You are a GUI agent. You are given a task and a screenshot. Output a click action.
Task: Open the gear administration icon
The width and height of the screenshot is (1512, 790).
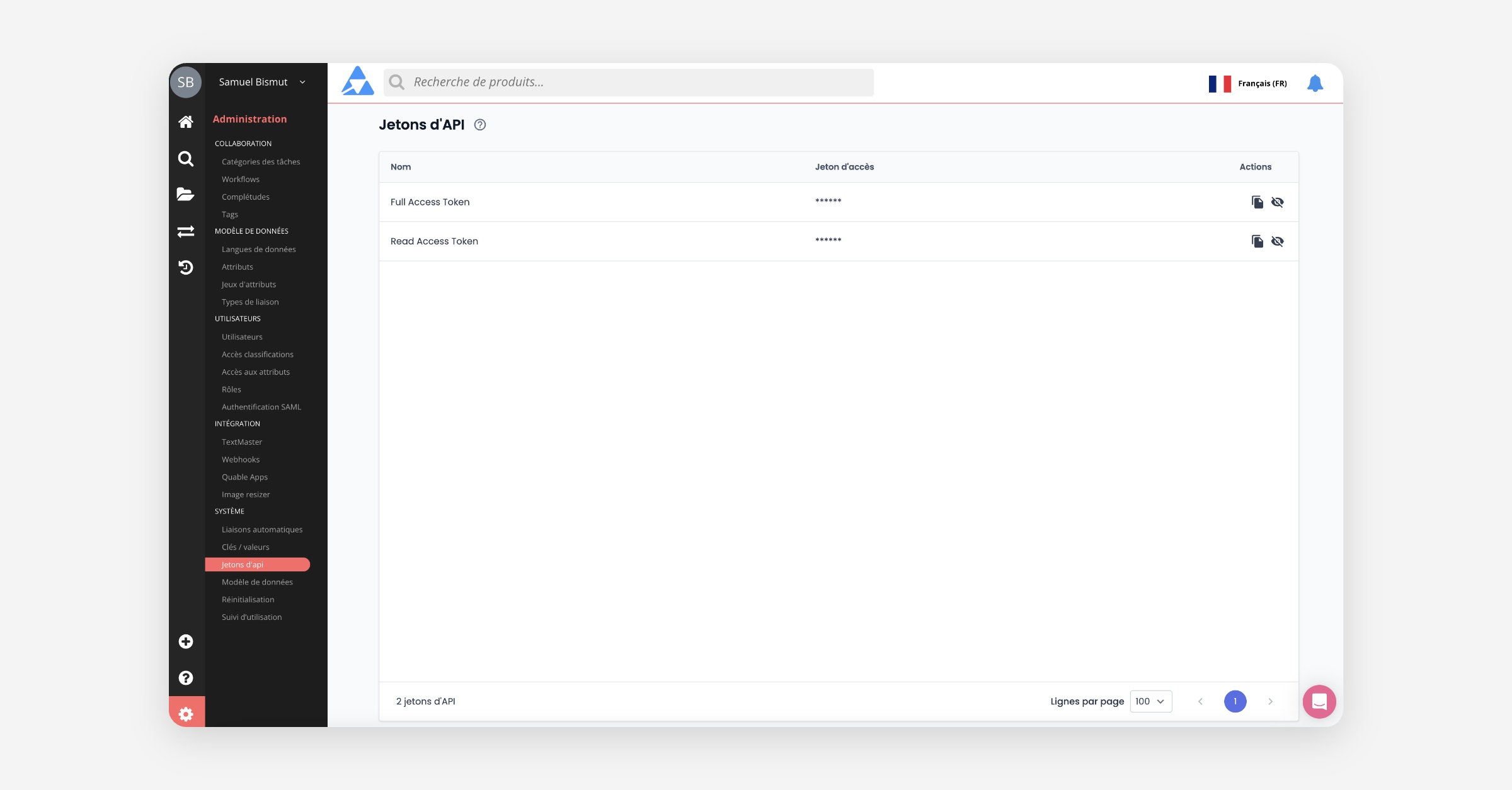[185, 714]
